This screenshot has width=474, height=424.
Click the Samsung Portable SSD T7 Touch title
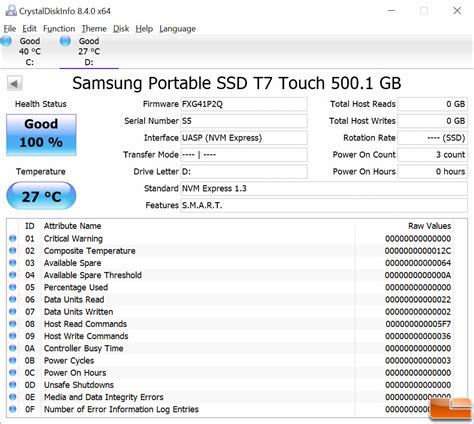click(237, 83)
